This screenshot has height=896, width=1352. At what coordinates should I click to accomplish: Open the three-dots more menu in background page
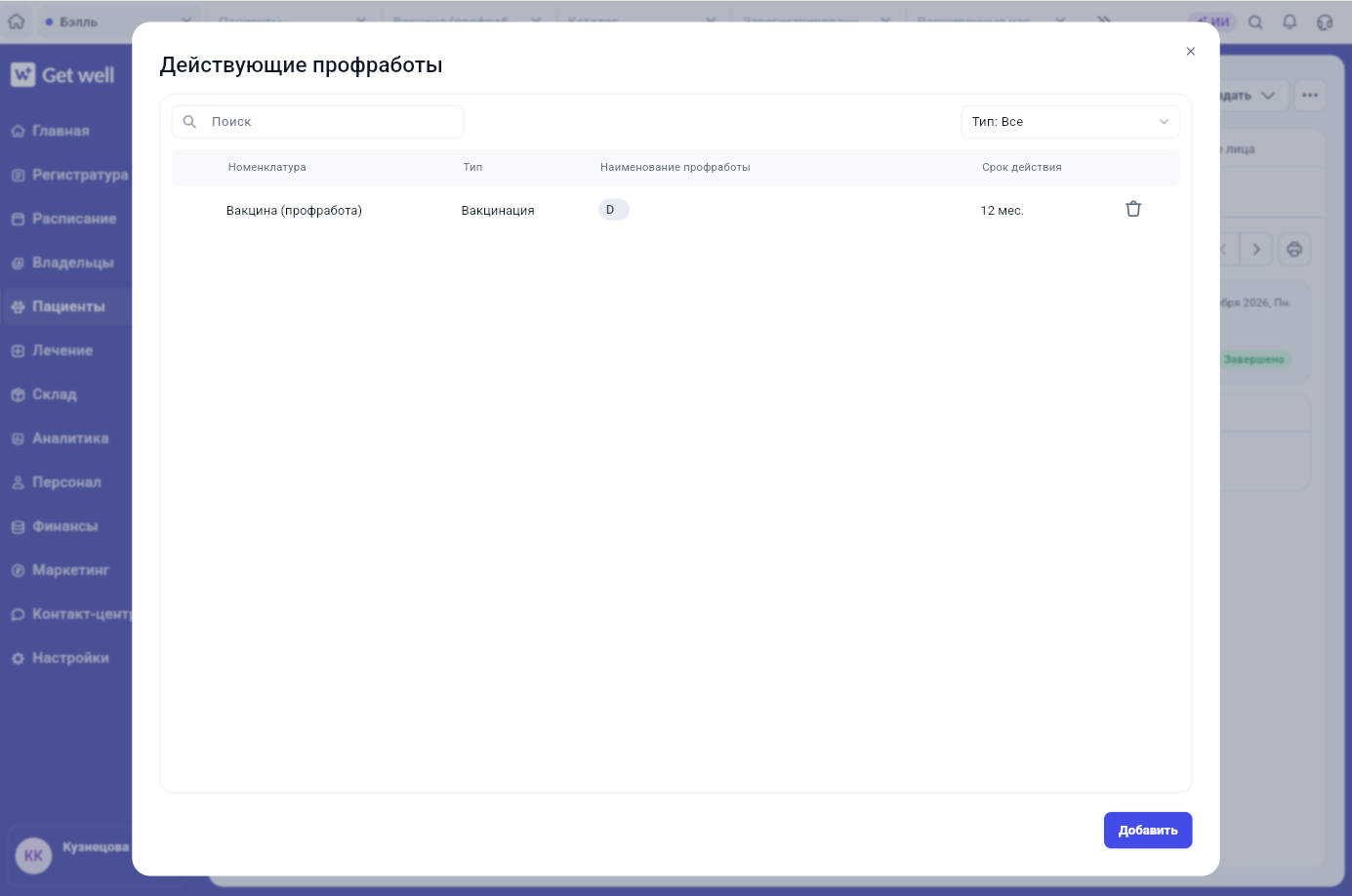1310,96
